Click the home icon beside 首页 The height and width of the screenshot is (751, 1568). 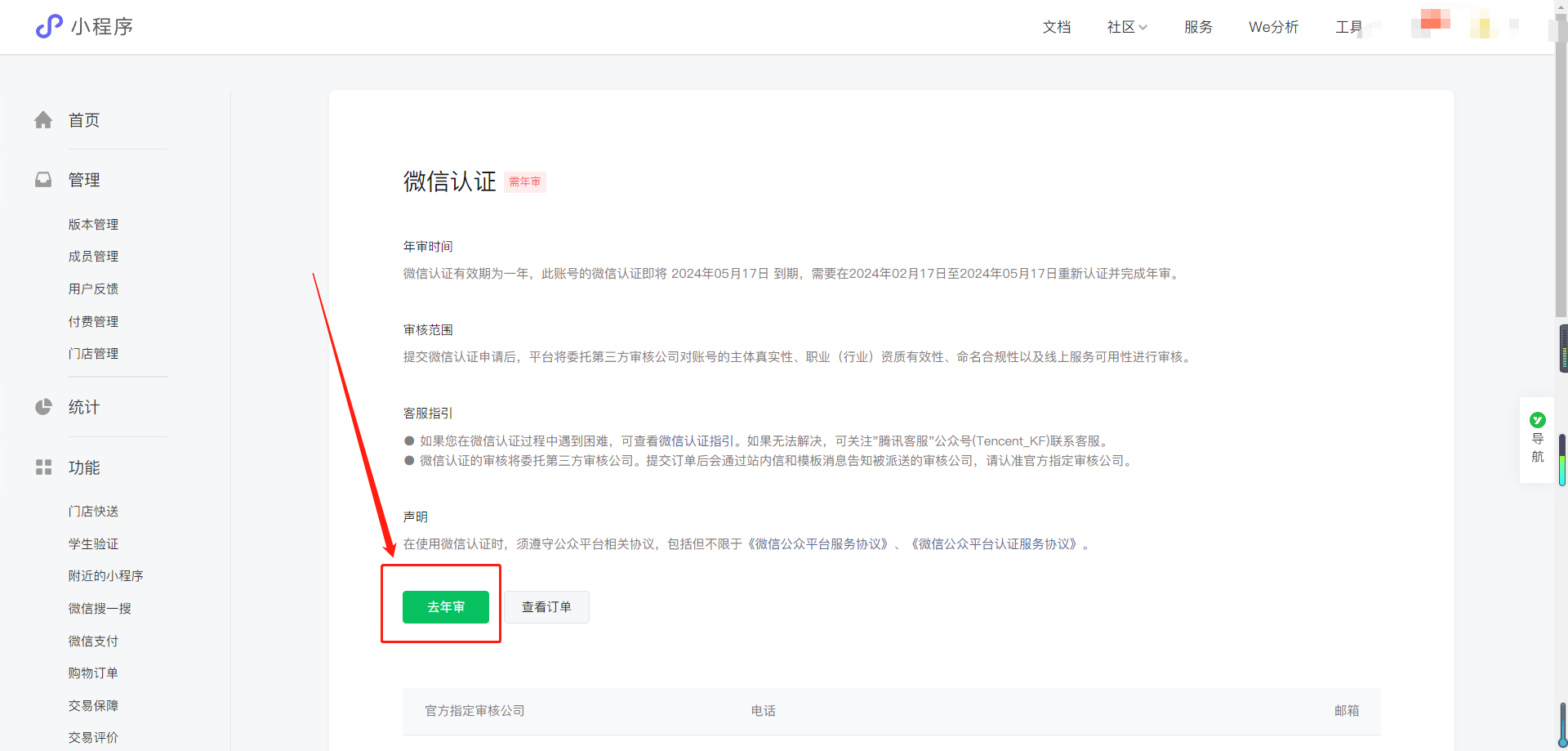tap(43, 120)
